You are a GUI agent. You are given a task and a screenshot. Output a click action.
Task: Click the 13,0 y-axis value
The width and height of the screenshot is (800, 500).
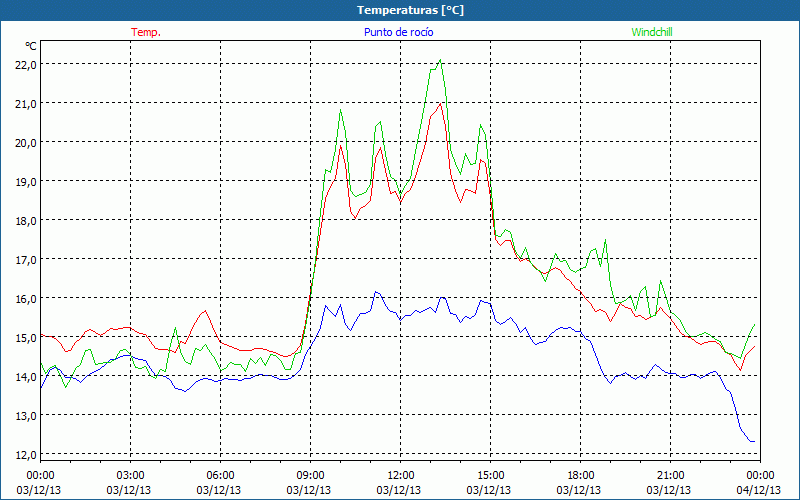[x=26, y=415]
